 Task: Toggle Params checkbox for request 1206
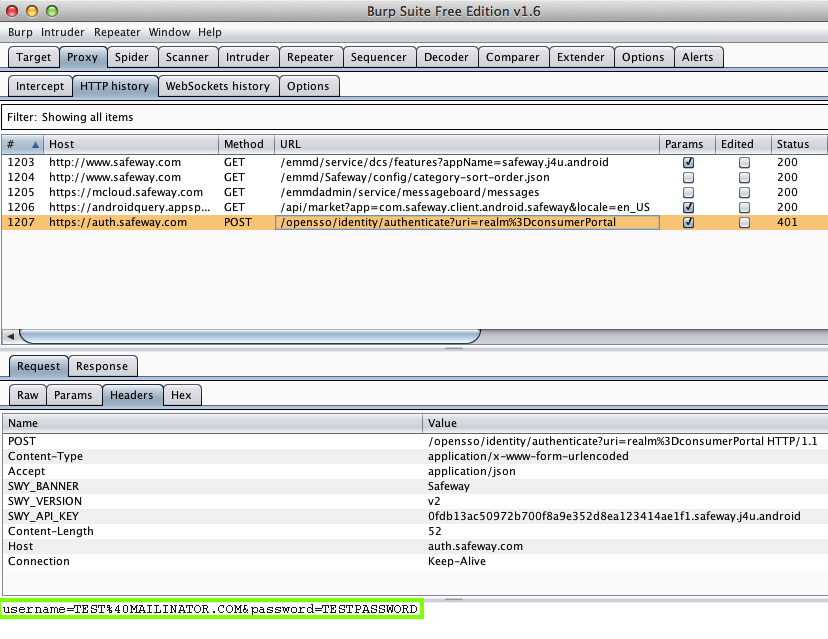click(x=688, y=208)
